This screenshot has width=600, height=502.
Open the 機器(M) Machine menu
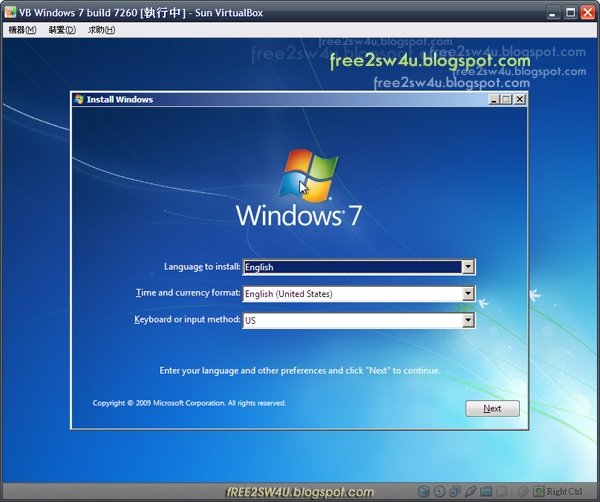22,30
